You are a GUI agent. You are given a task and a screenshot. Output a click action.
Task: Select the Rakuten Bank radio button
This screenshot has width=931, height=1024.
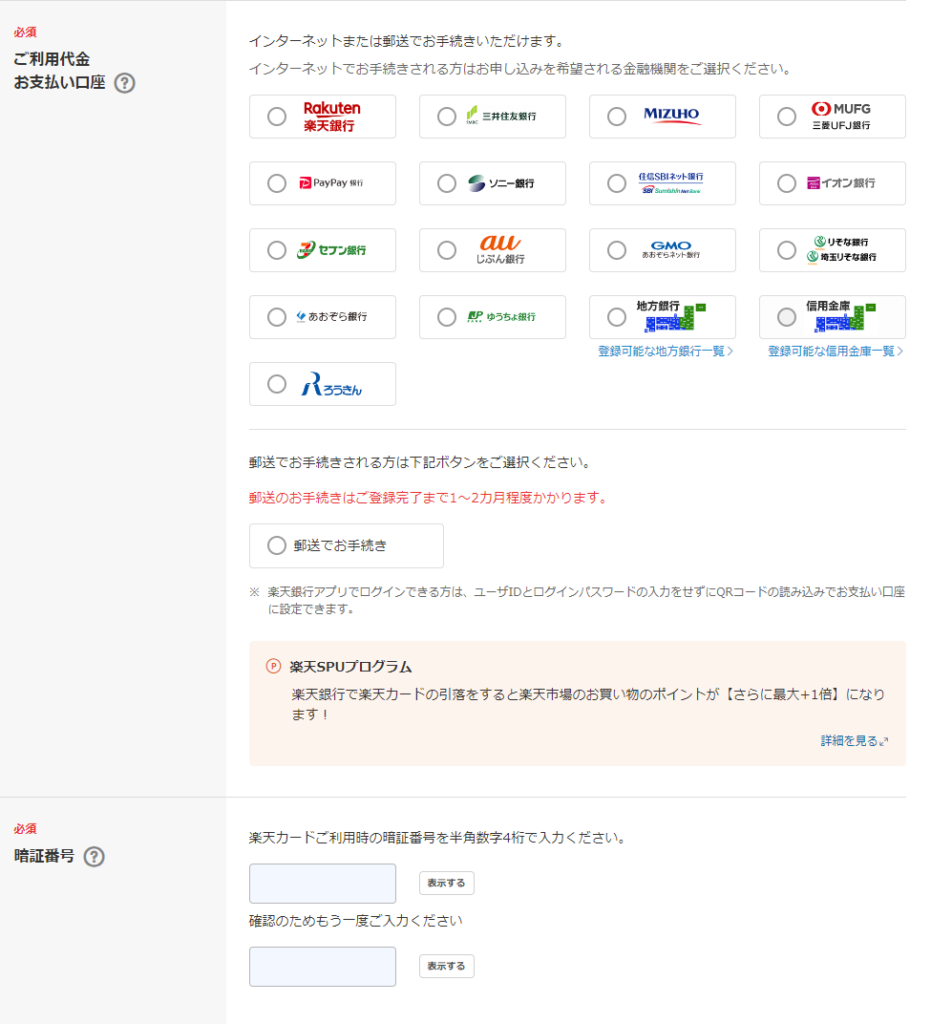click(x=277, y=117)
